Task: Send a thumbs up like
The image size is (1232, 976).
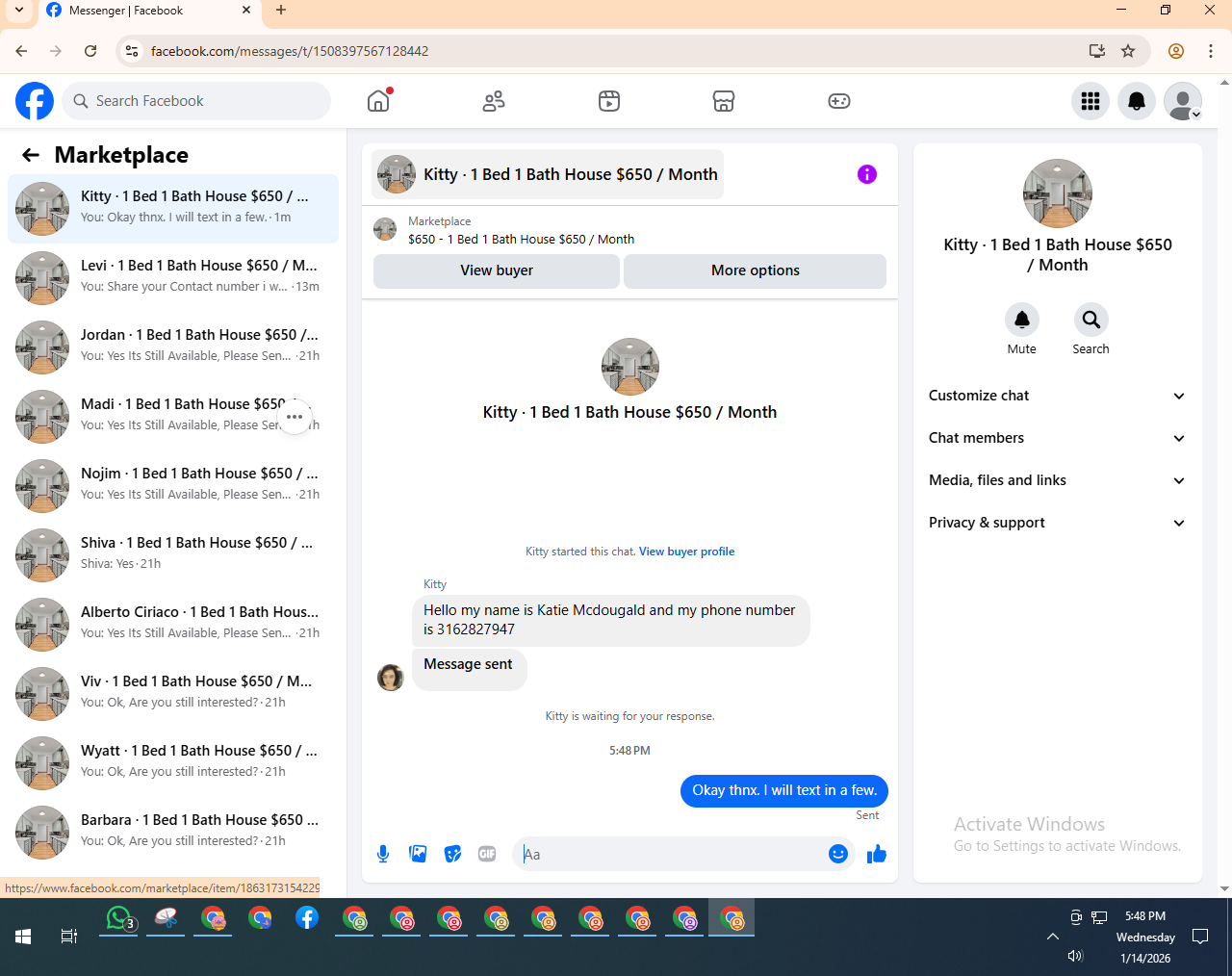Action: (876, 854)
